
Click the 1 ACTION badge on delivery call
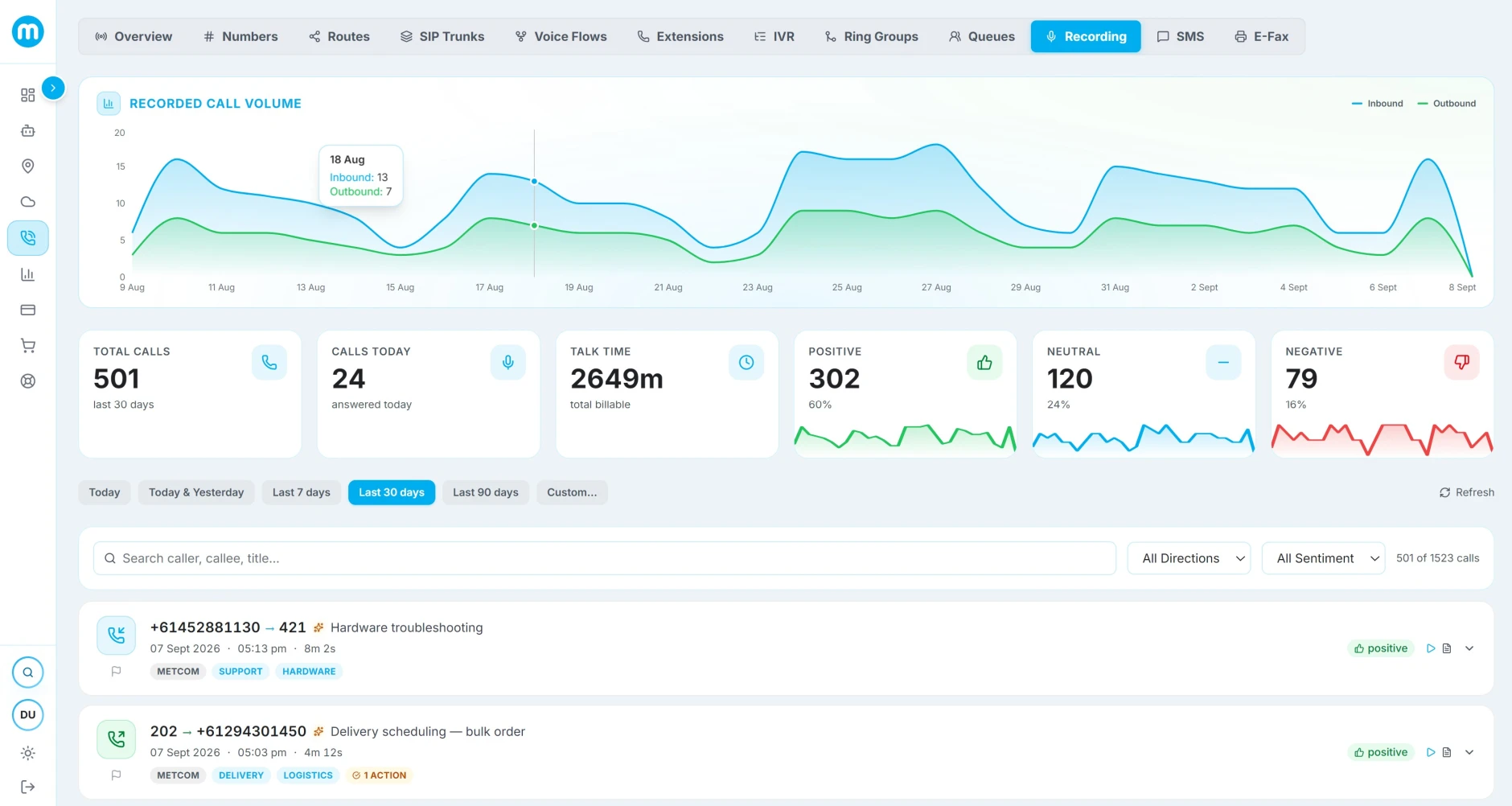pos(380,775)
